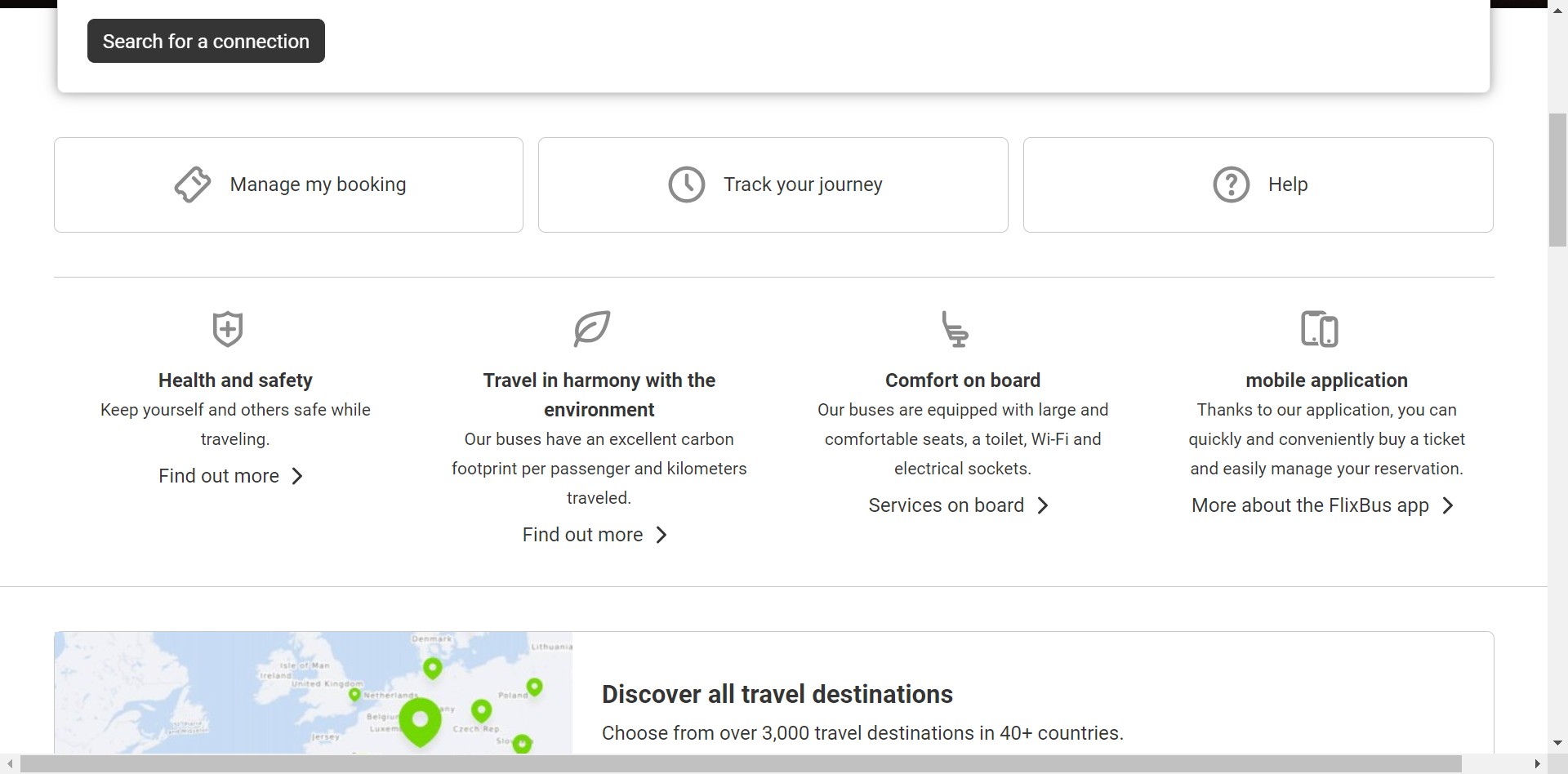Screen dimensions: 1568x774
Task: Click the large green map pin marker
Action: point(420,720)
